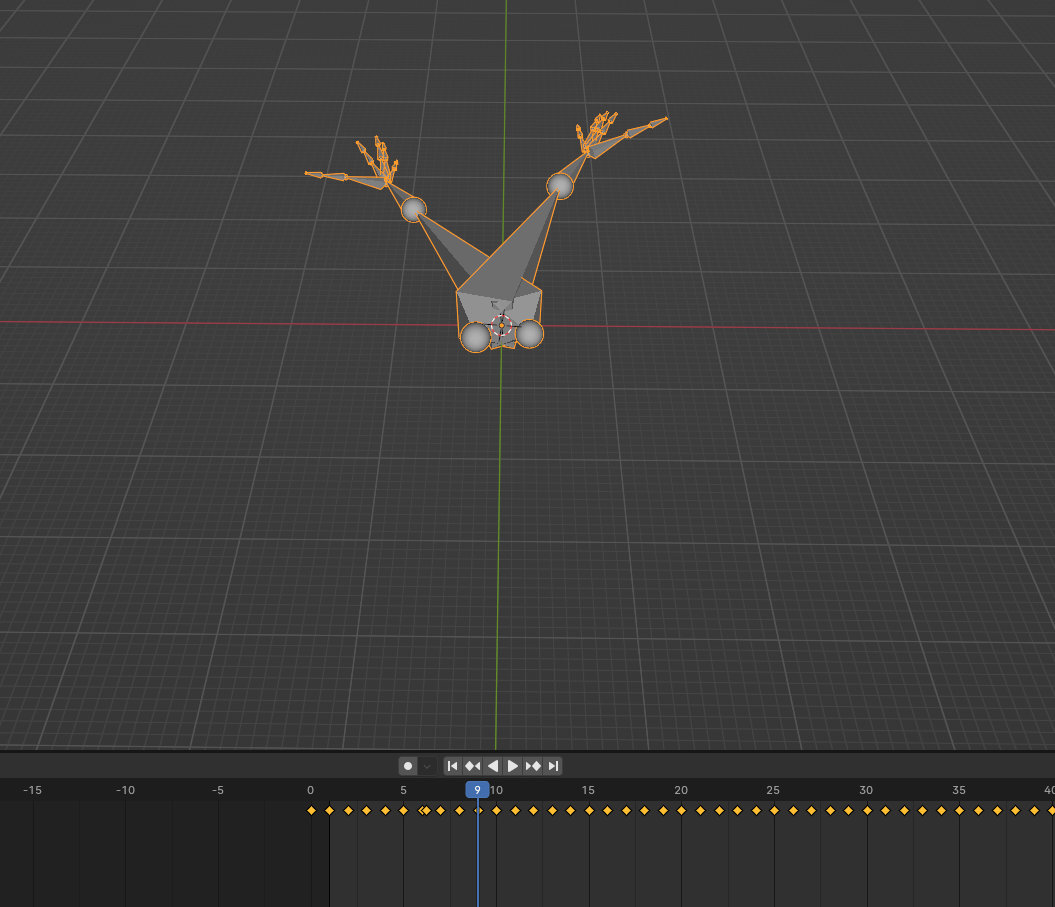Click frame 25 on the timeline ruler
Screen dimensions: 1055x907
click(x=773, y=790)
